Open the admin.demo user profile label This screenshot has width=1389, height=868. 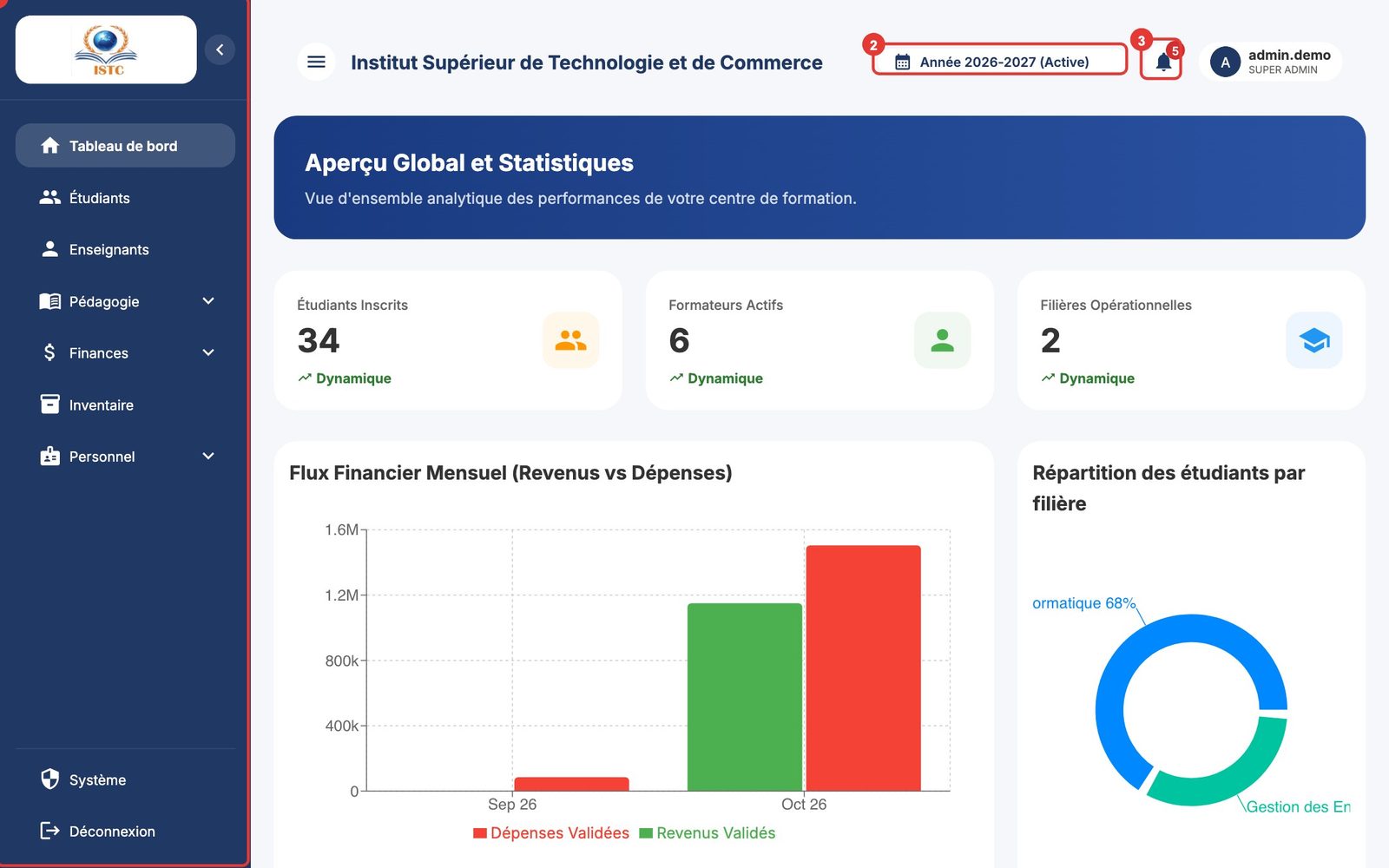click(1289, 55)
